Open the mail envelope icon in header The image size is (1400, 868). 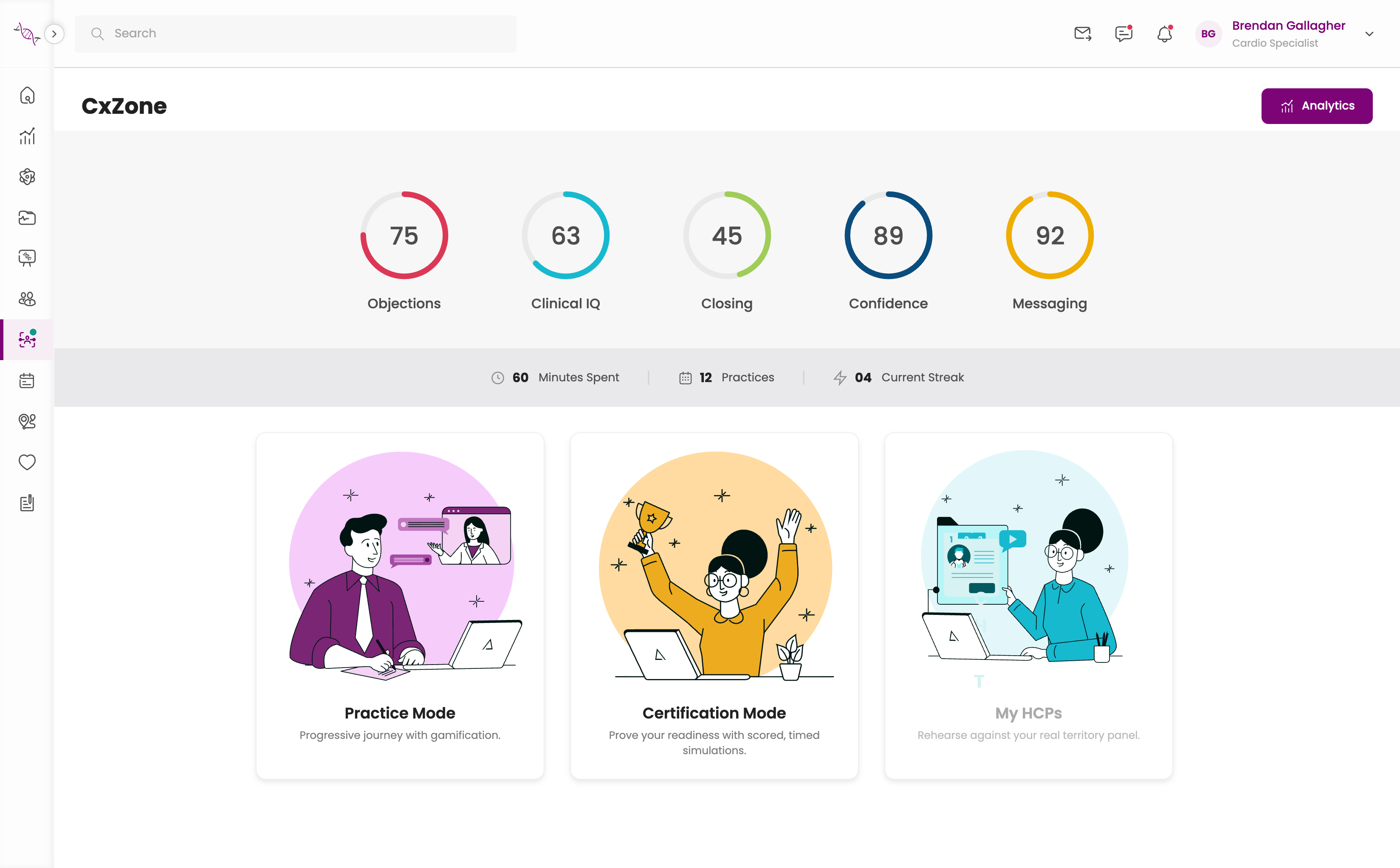coord(1082,34)
